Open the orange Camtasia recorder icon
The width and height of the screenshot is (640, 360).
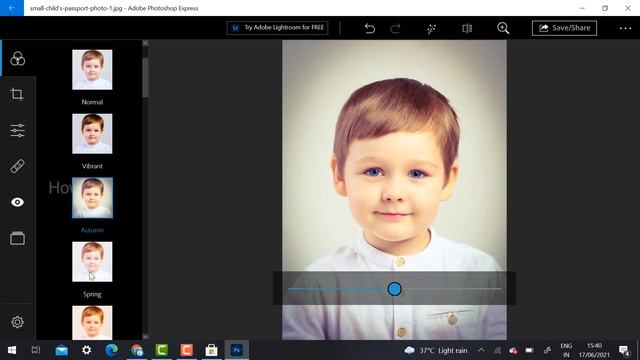187,350
